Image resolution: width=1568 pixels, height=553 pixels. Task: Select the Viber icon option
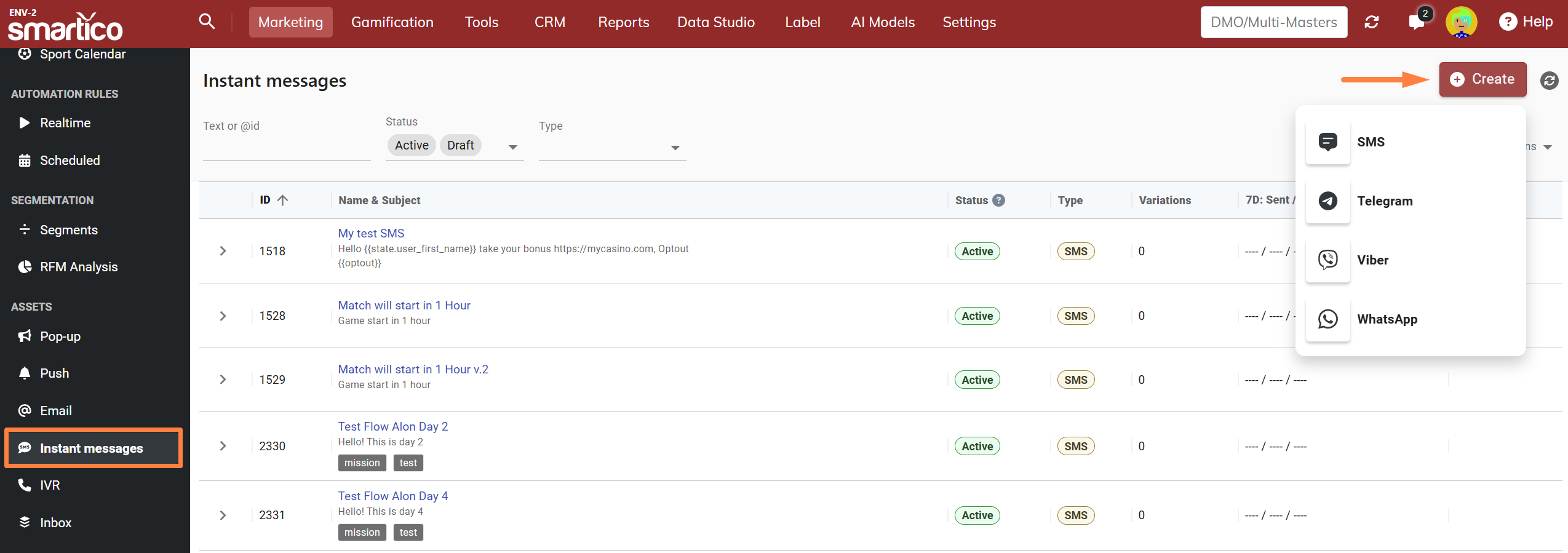pos(1327,260)
